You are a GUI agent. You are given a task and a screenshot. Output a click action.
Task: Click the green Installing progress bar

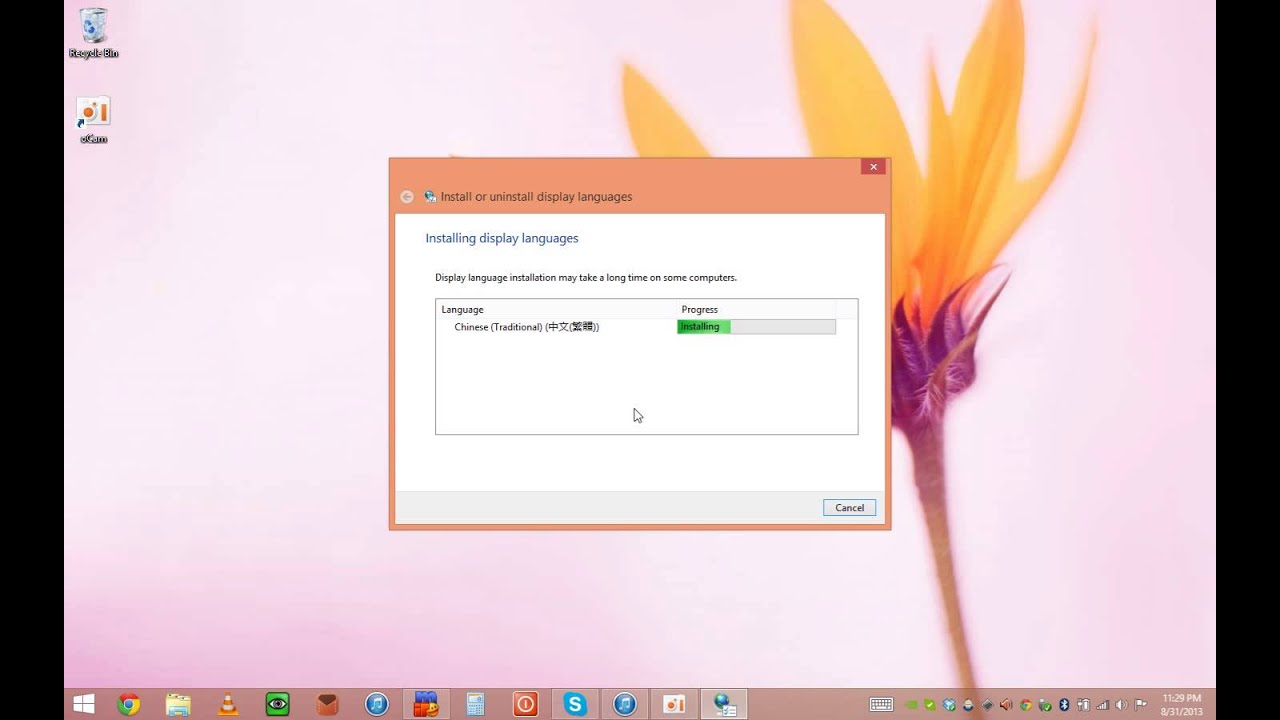point(756,327)
